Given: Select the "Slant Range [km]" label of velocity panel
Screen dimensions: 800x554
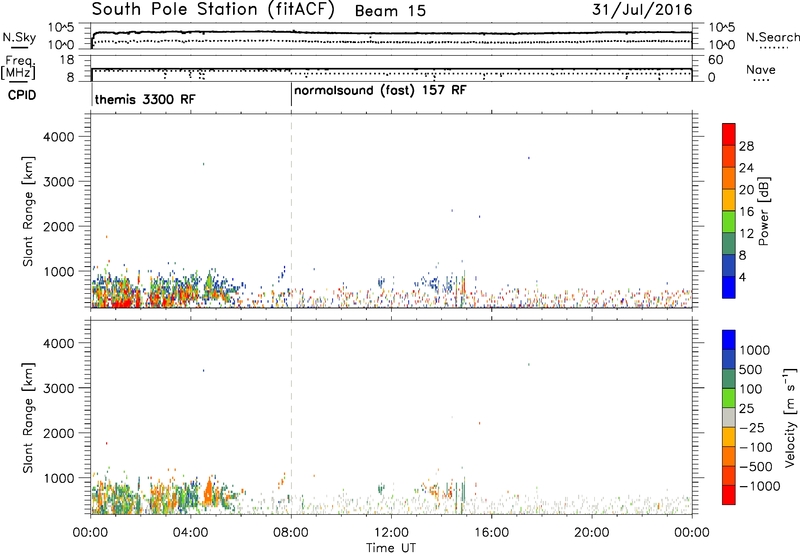Looking at the screenshot, I should (x=28, y=418).
